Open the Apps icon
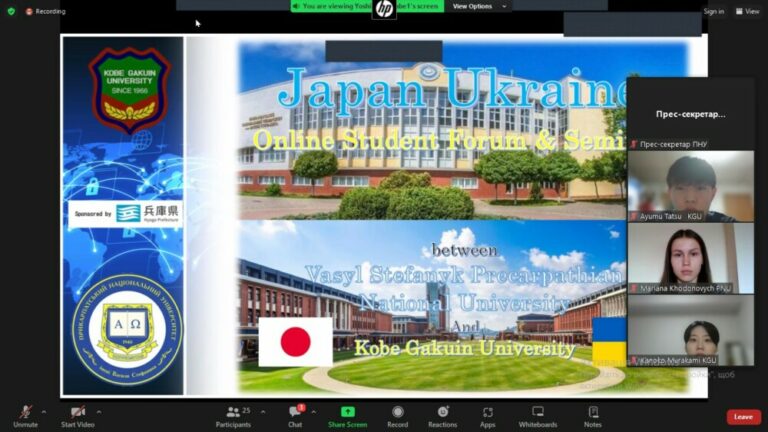Image resolution: width=768 pixels, height=432 pixels. (x=488, y=416)
